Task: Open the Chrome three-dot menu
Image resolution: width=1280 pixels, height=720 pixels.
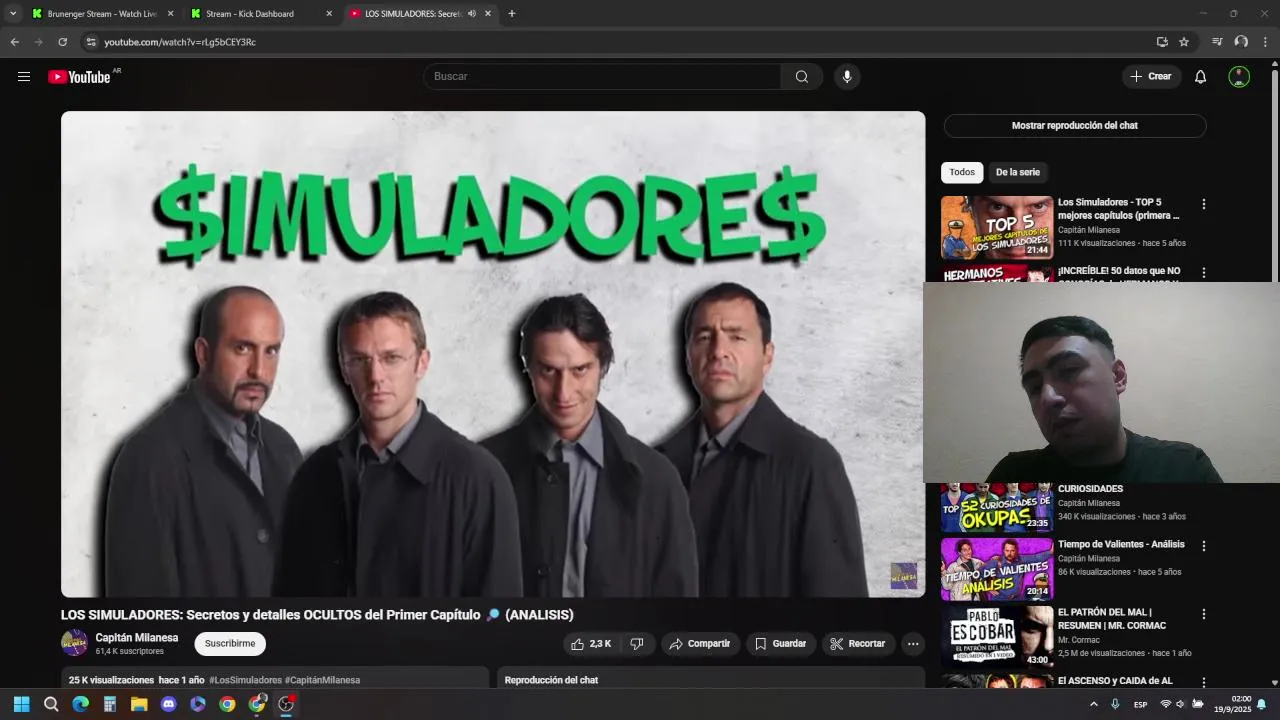Action: tap(1265, 42)
